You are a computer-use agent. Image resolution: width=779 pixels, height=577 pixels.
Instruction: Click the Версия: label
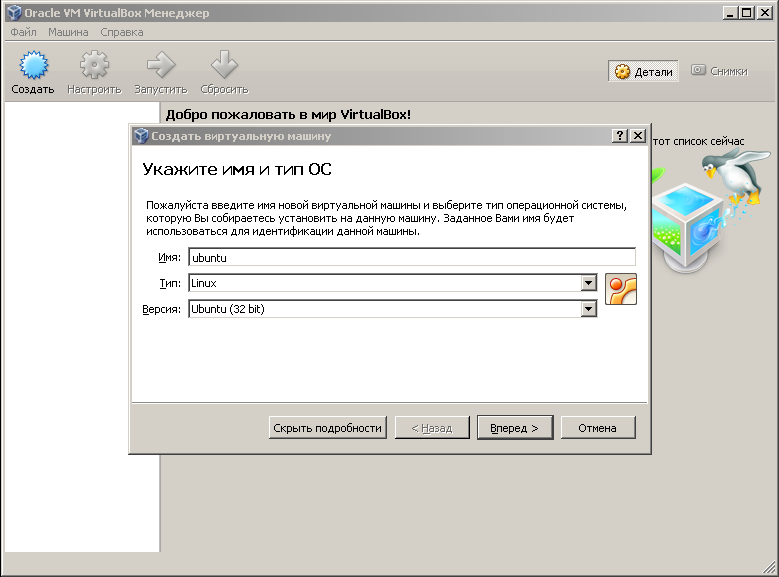pyautogui.click(x=161, y=309)
